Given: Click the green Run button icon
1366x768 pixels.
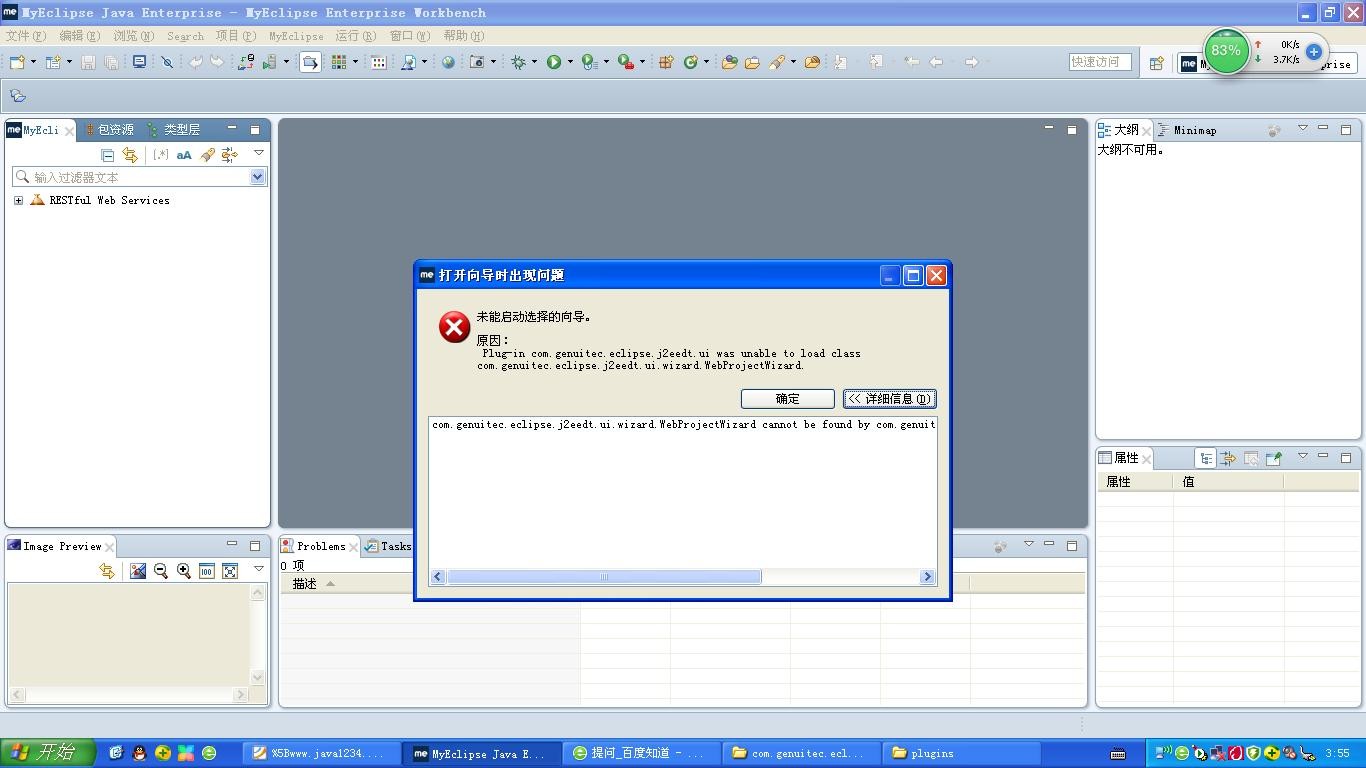Looking at the screenshot, I should (553, 62).
